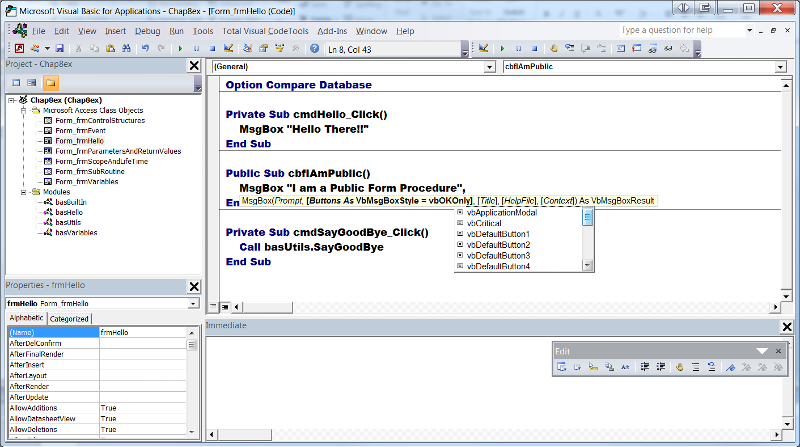Open the (General) object dropdown
This screenshot has width=800, height=447.
[489, 67]
